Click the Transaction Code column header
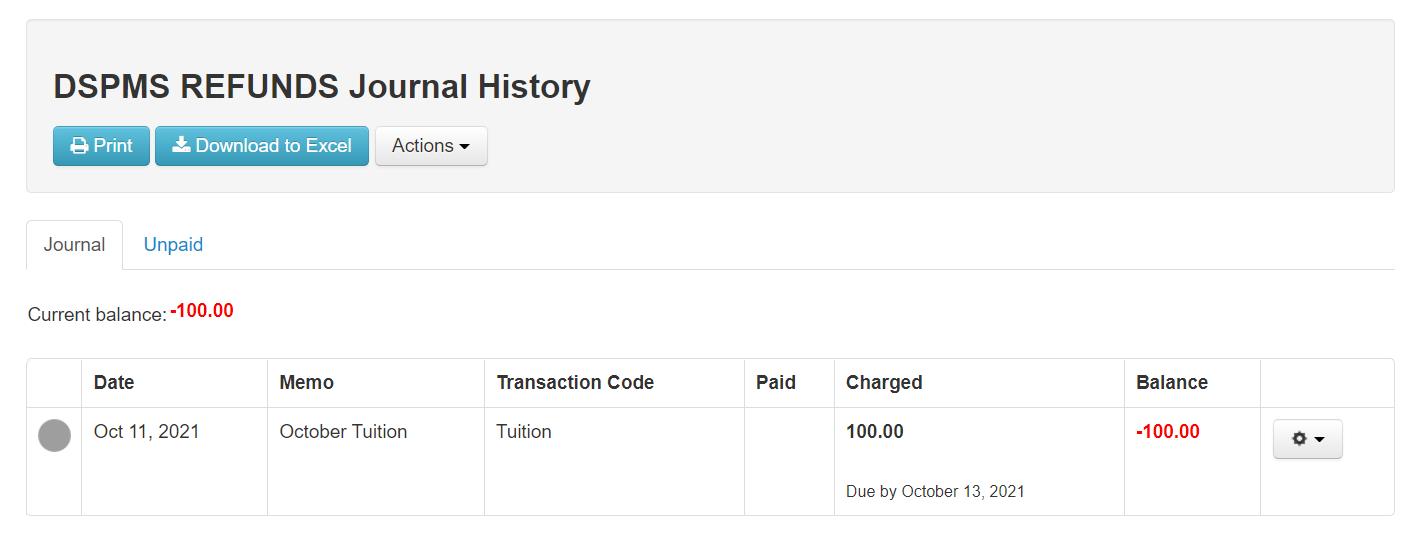 (x=575, y=383)
